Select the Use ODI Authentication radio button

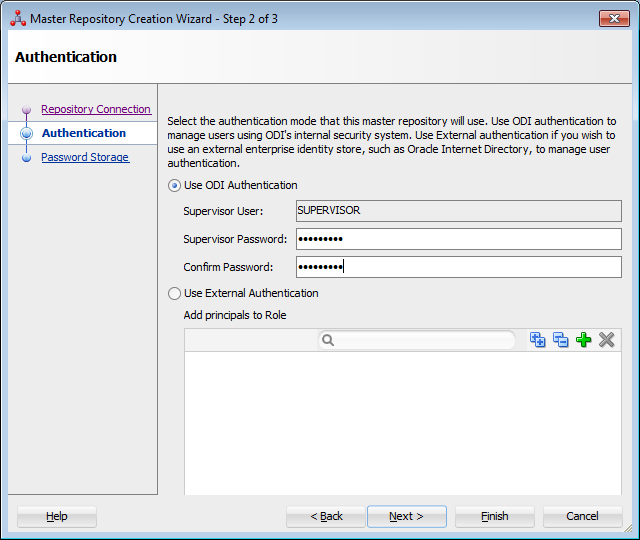point(174,186)
